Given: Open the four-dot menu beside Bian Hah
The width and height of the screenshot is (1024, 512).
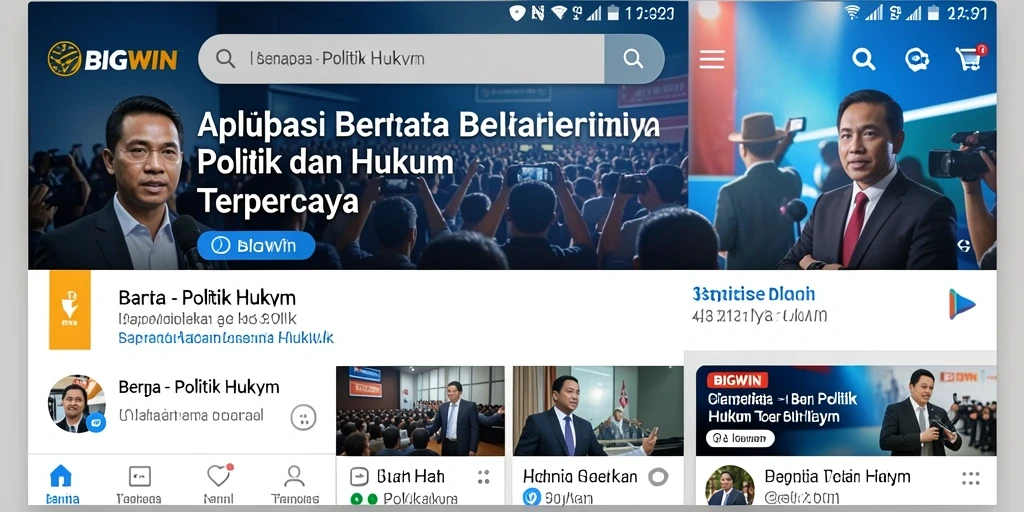Looking at the screenshot, I should tap(484, 477).
